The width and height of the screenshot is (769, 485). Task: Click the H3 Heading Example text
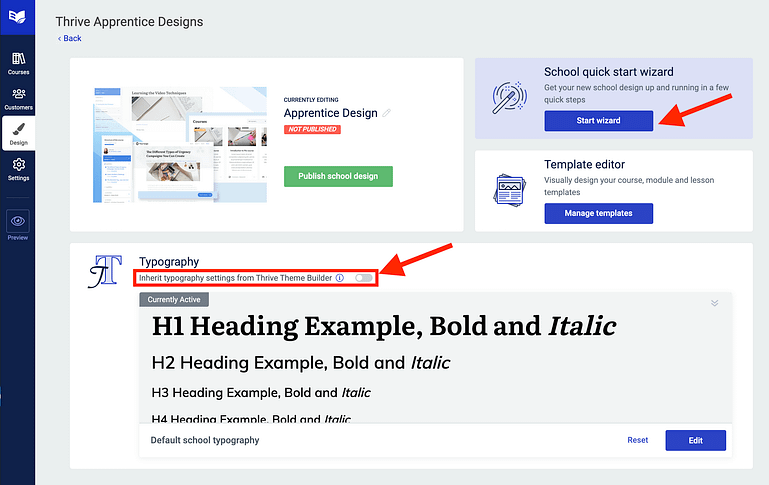(x=261, y=393)
